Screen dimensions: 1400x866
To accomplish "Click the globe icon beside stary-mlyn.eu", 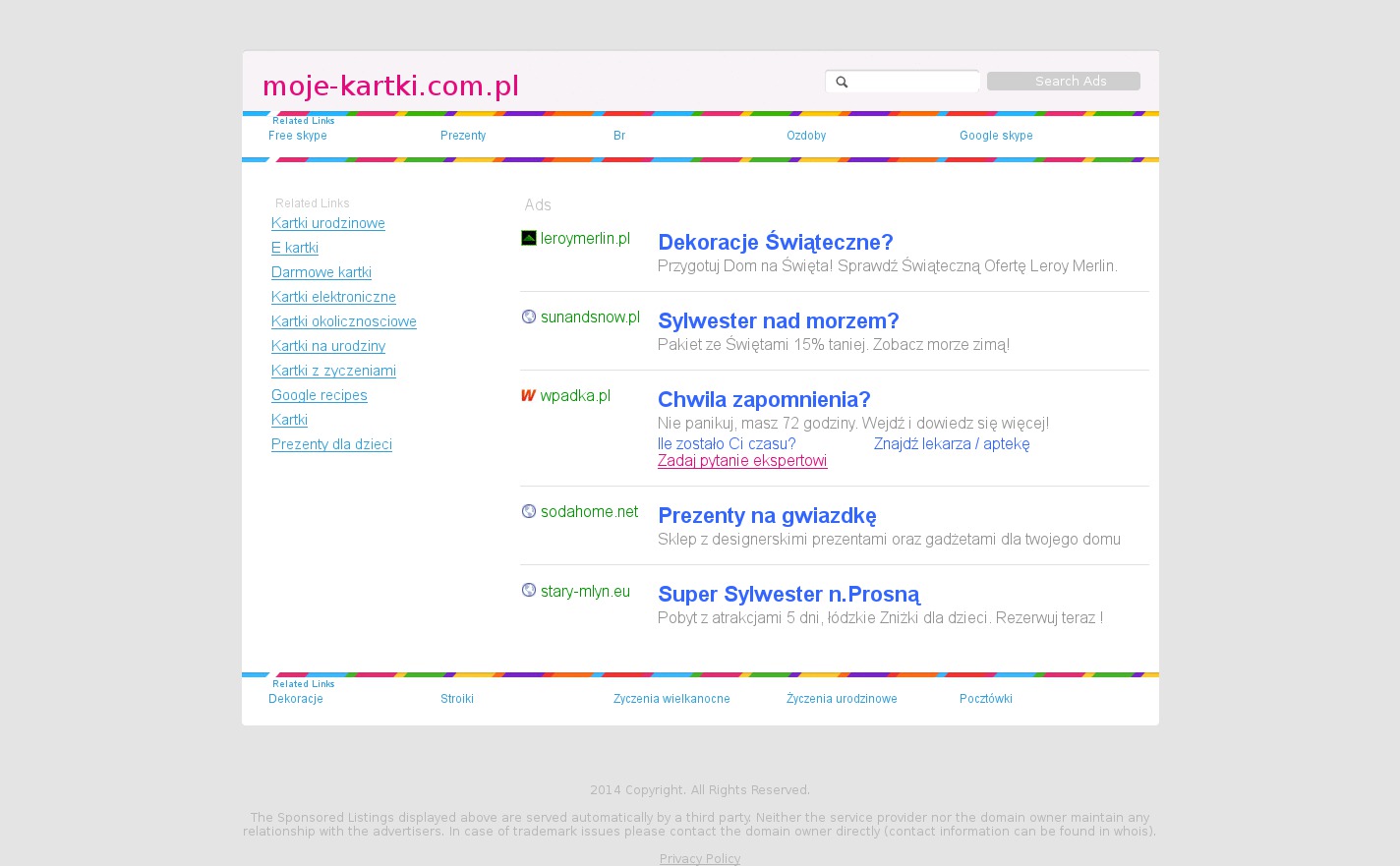I will tap(529, 590).
